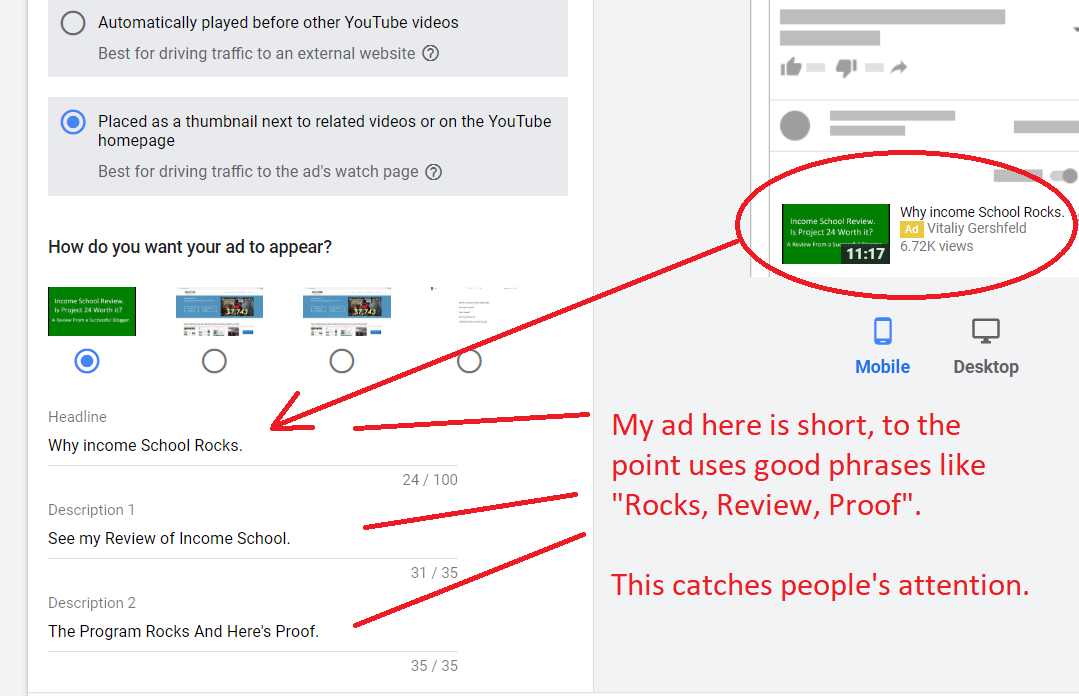Switch preview to Desktop
Screen dimensions: 1079x696
click(985, 346)
